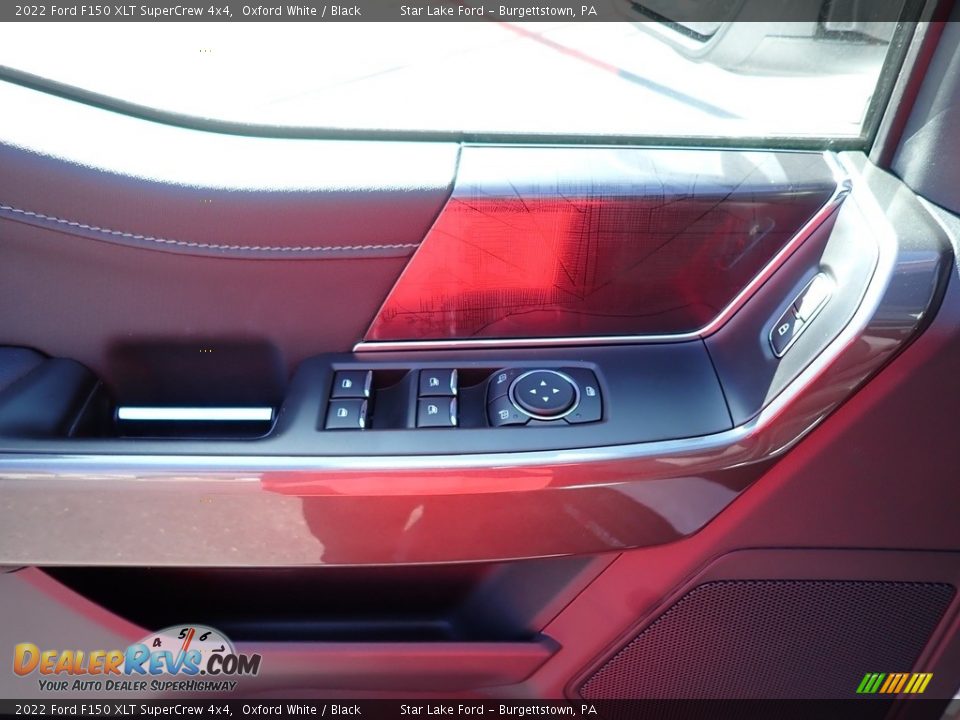Screen dimensions: 960x720
Task: Tap the left arrow on mirror knob
Action: click(531, 391)
